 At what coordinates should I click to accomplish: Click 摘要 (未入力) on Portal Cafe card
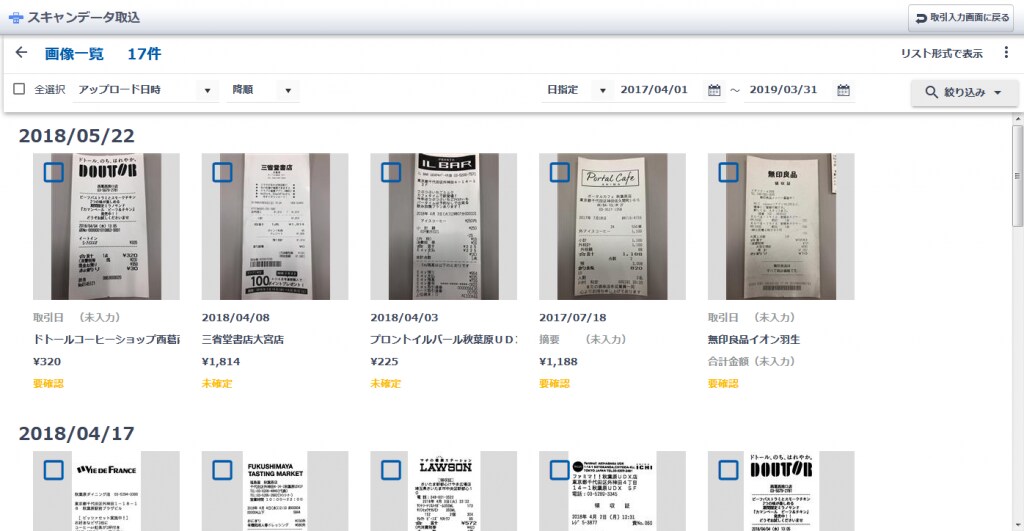pos(583,340)
